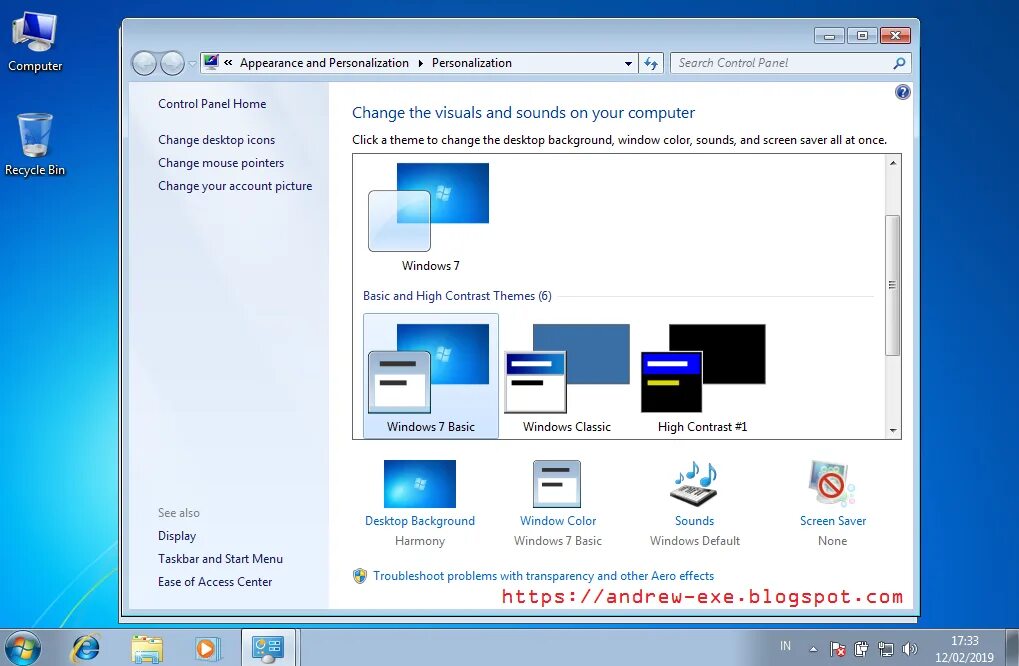The width and height of the screenshot is (1019, 666).
Task: Open the Display link
Action: click(177, 536)
